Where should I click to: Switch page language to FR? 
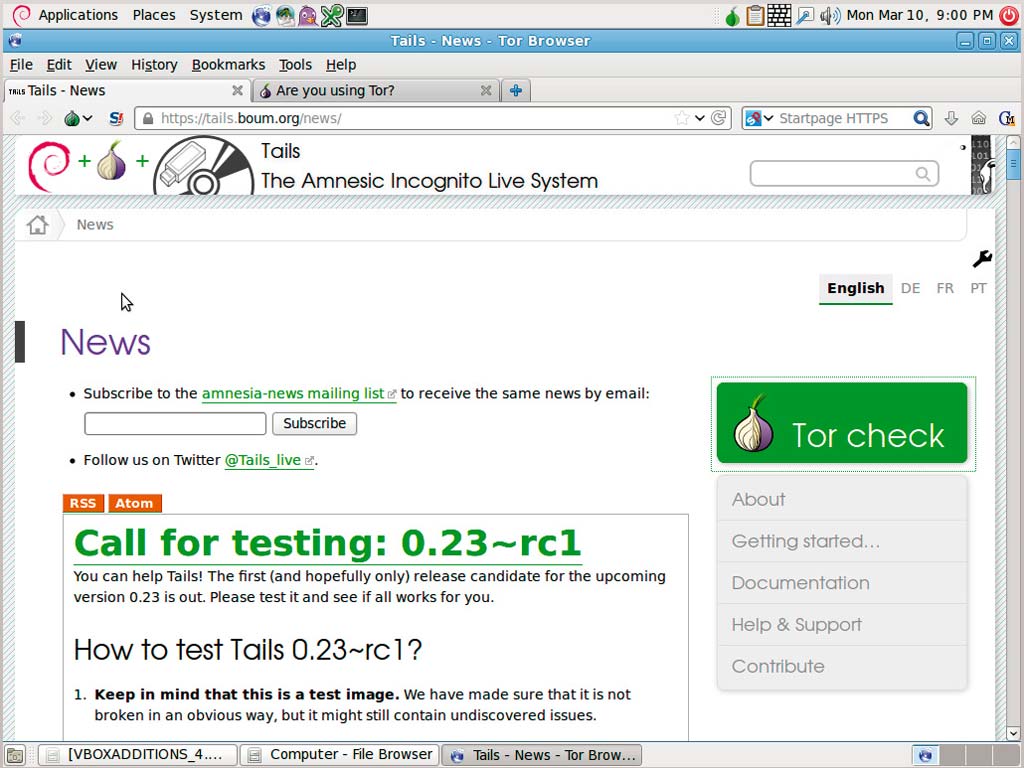click(944, 289)
